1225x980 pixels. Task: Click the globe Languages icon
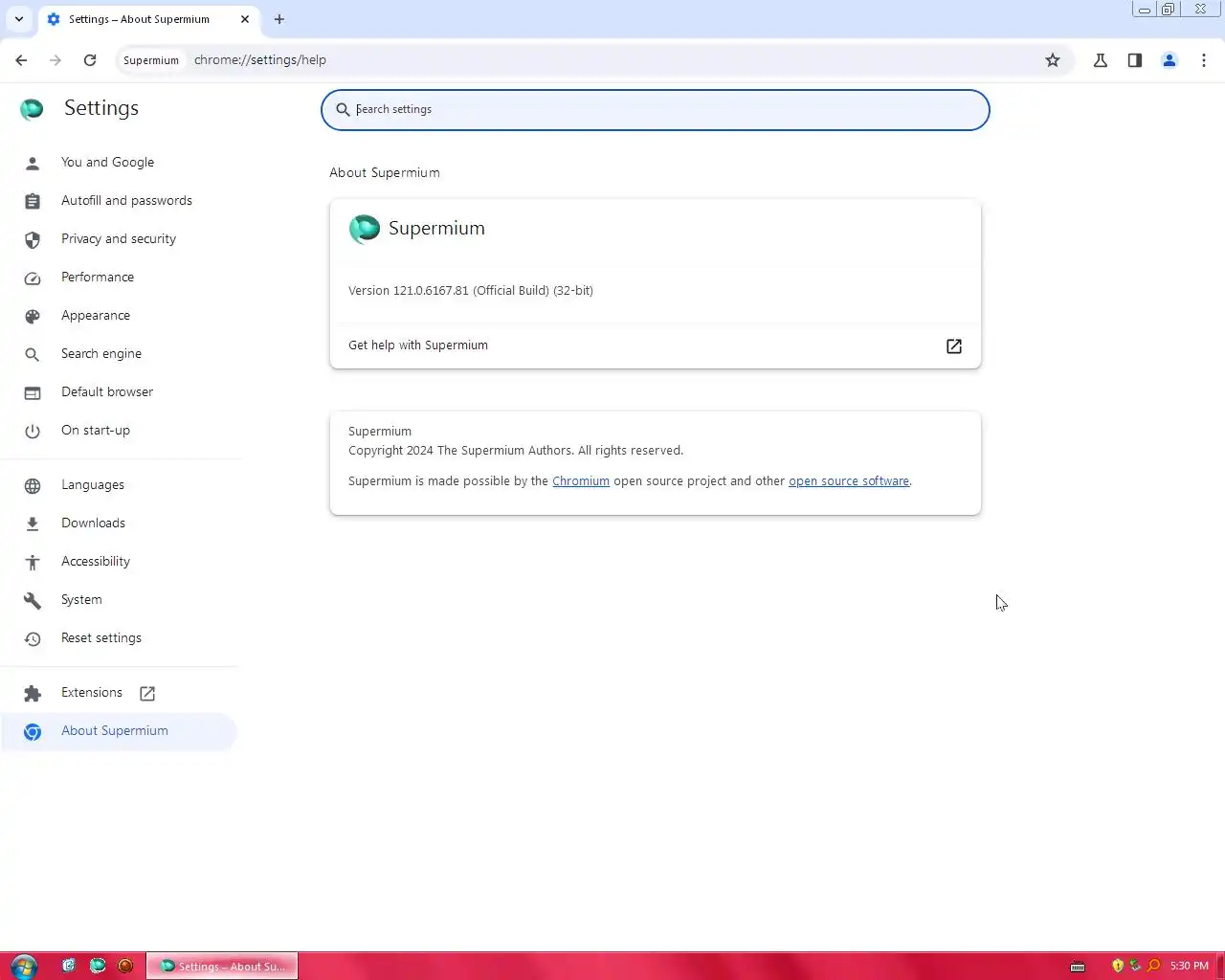tap(33, 486)
